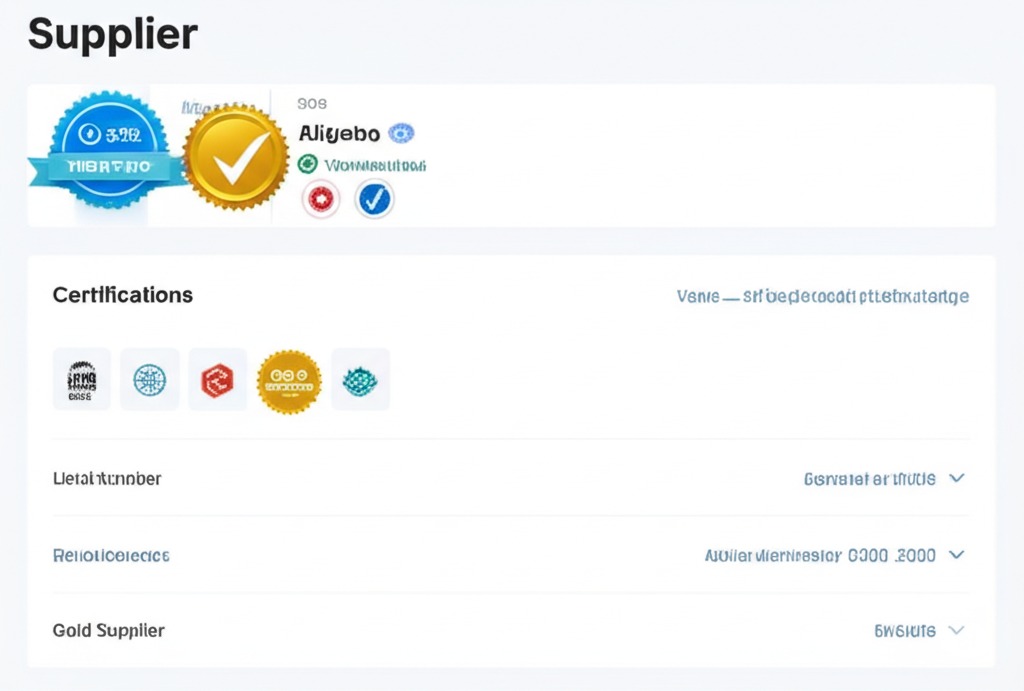Screen dimensions: 1024x691
Task: Click the blue badge beside Aligebo name
Action: (402, 133)
